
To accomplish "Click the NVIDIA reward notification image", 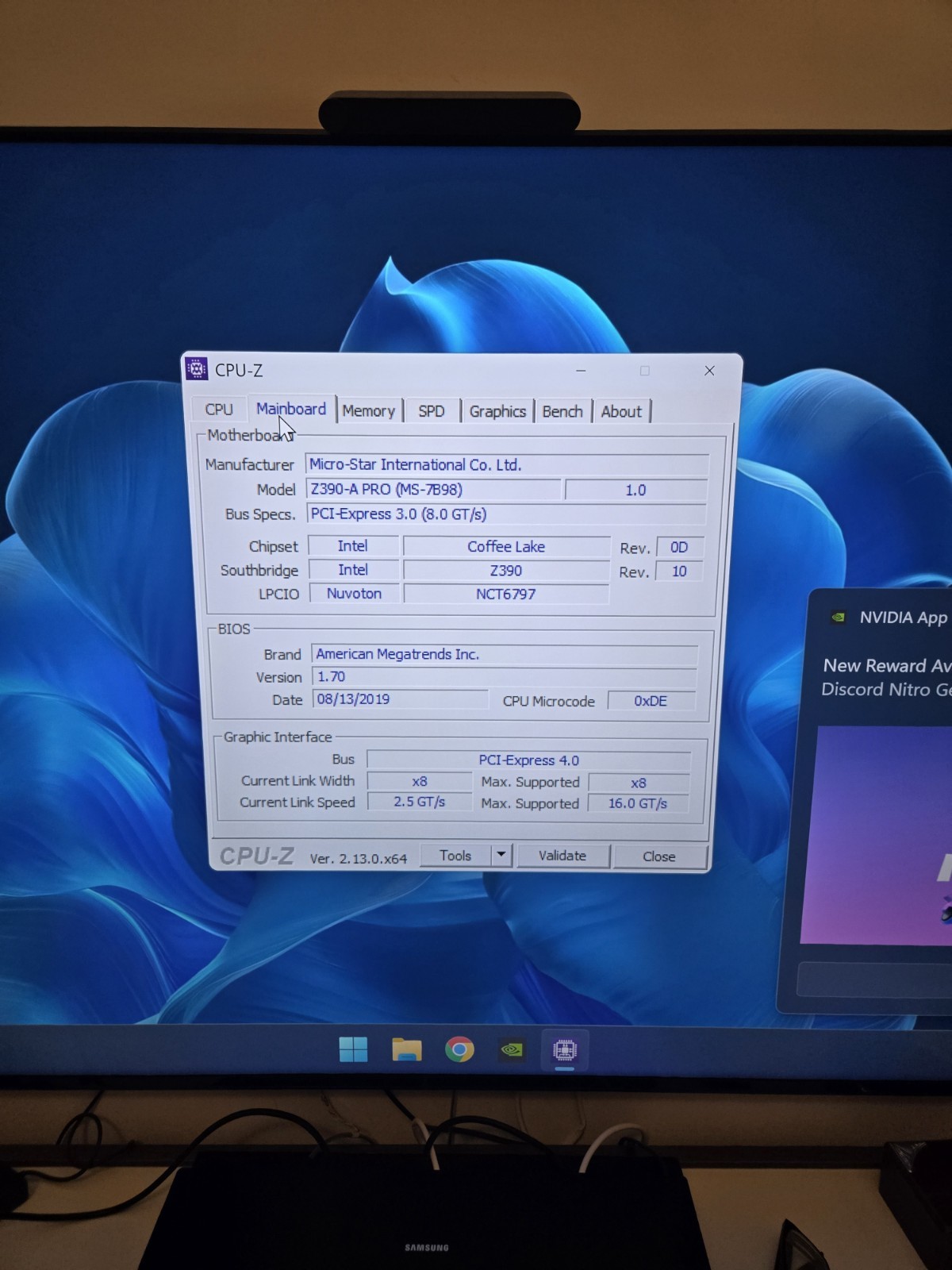I will [876, 835].
